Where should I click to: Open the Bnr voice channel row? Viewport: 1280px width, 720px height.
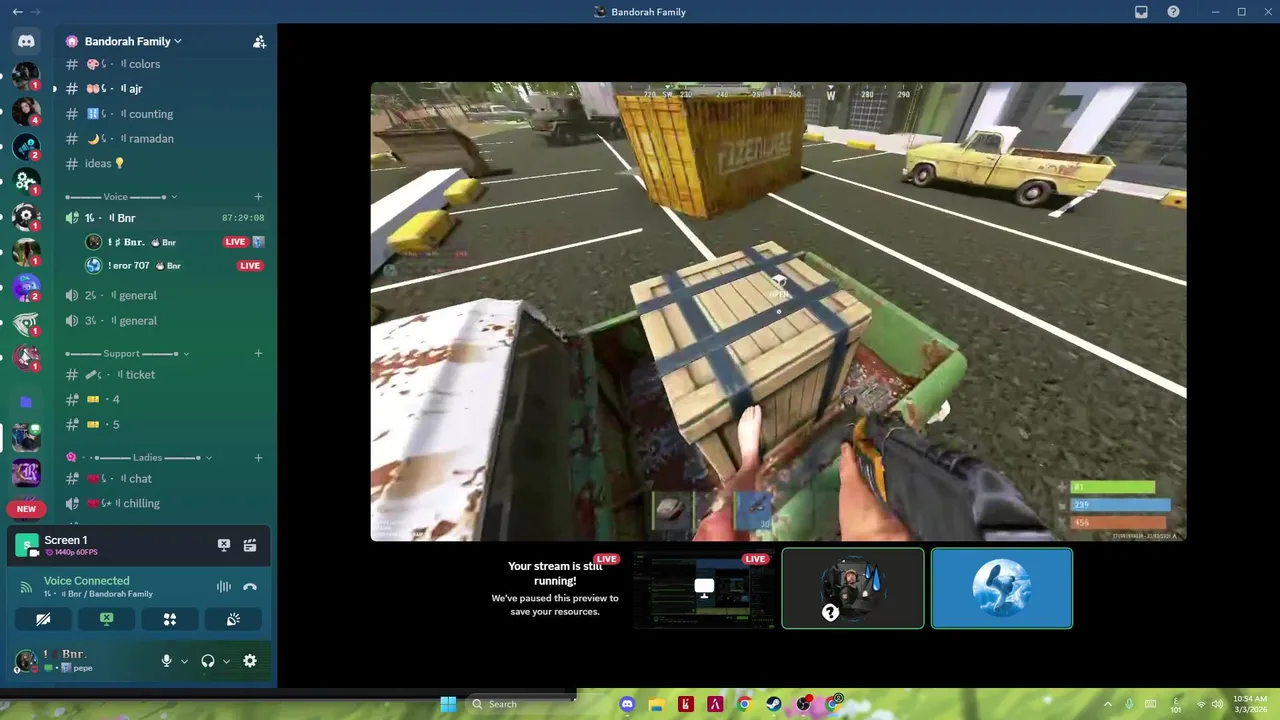(165, 218)
